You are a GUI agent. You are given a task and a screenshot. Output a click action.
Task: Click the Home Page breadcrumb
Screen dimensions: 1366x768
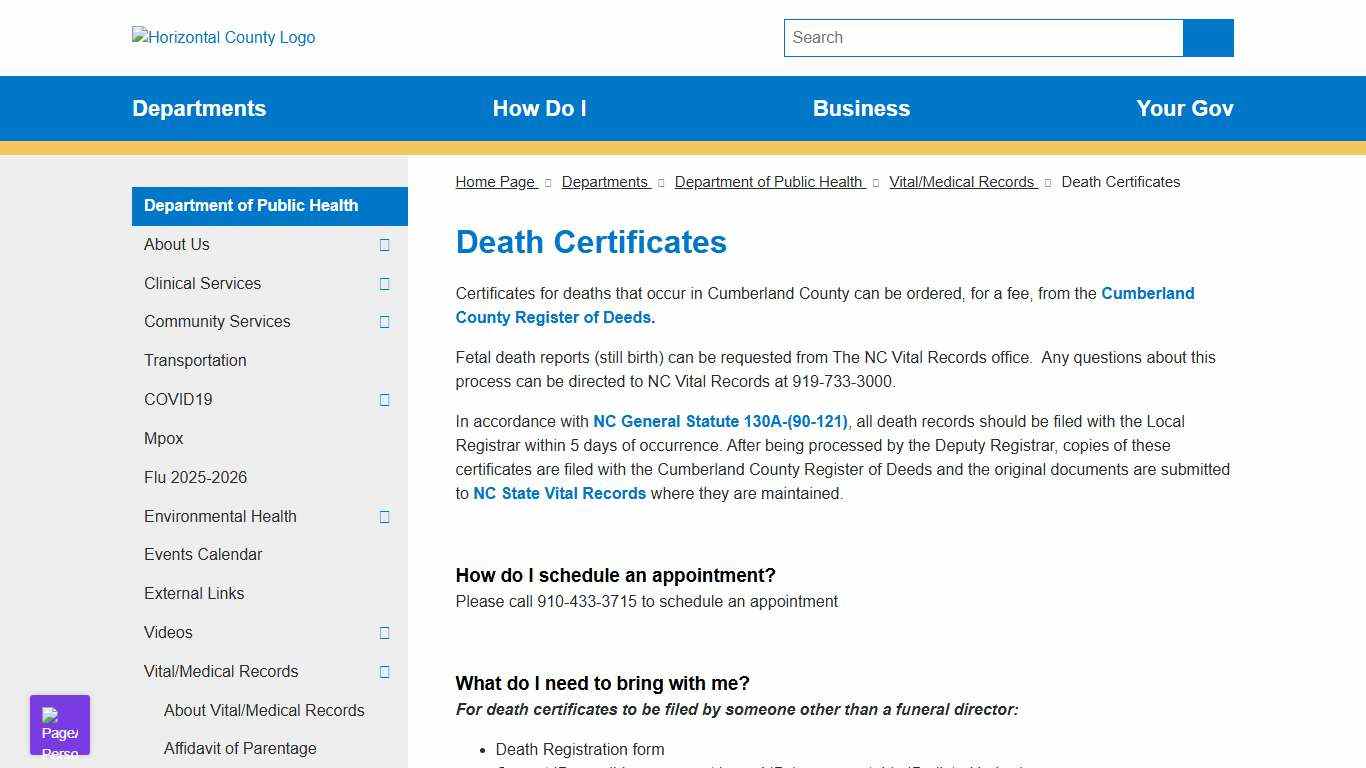(x=495, y=181)
